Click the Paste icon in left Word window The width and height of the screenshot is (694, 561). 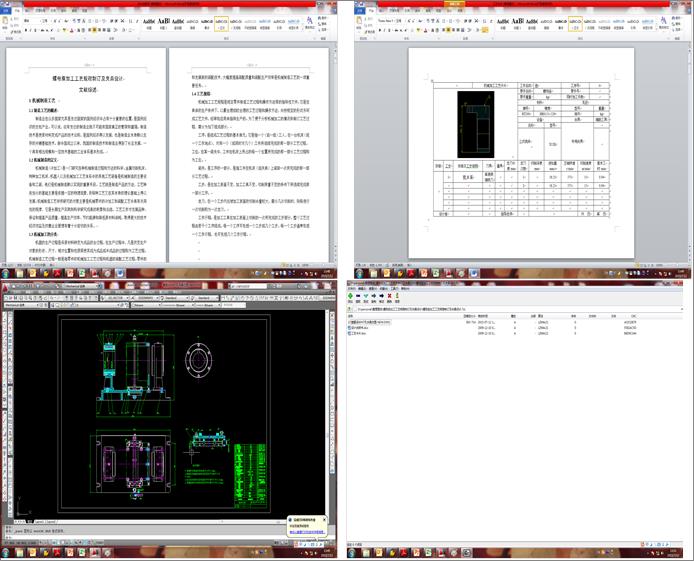tap(5, 21)
